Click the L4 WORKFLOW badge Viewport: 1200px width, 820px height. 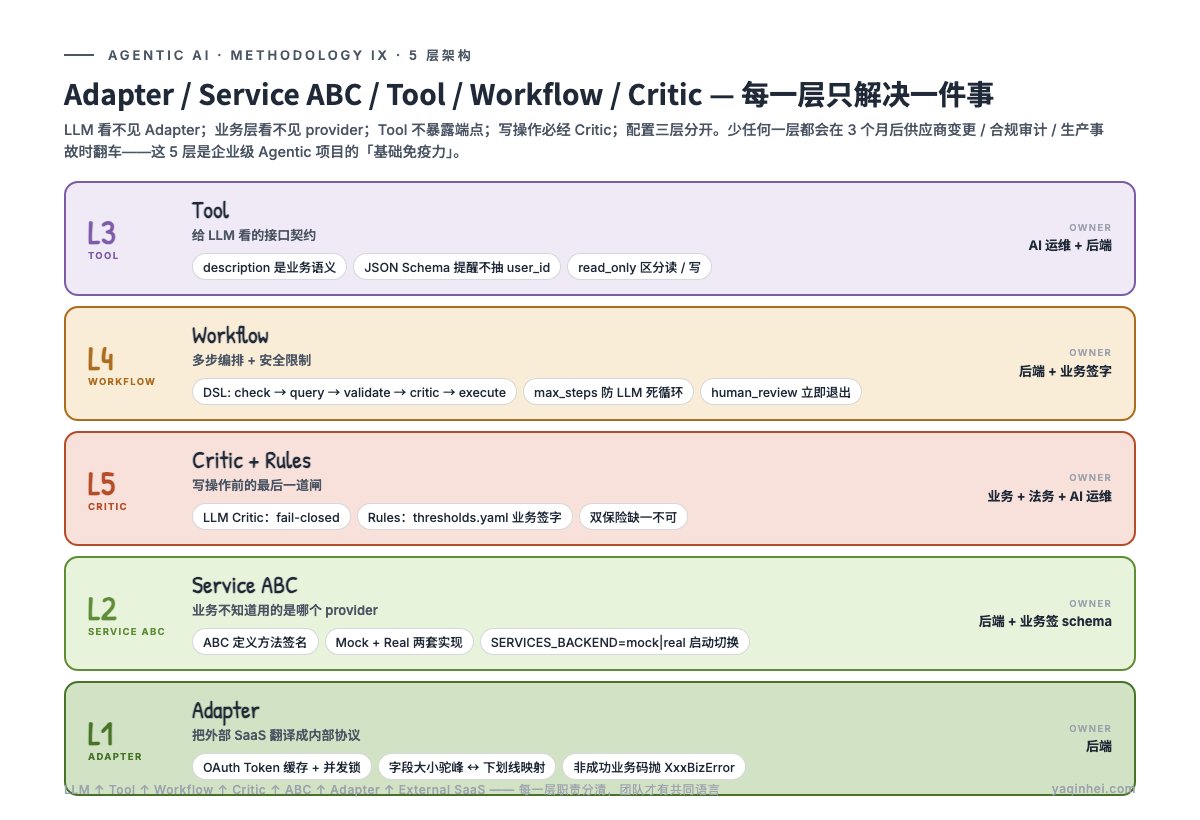121,365
